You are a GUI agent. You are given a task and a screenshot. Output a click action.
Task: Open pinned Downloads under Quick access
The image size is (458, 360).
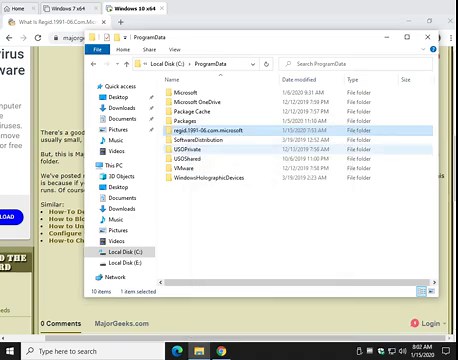point(122,108)
